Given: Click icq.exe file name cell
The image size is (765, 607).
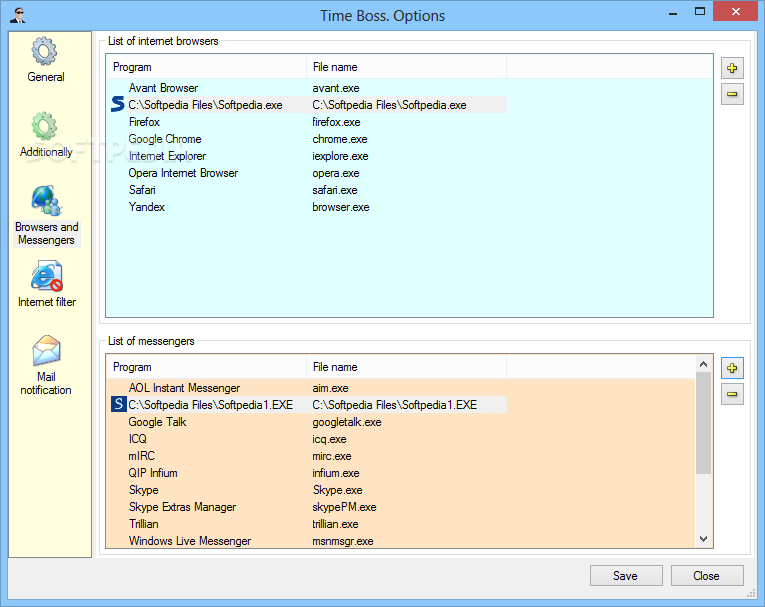Looking at the screenshot, I should [329, 439].
